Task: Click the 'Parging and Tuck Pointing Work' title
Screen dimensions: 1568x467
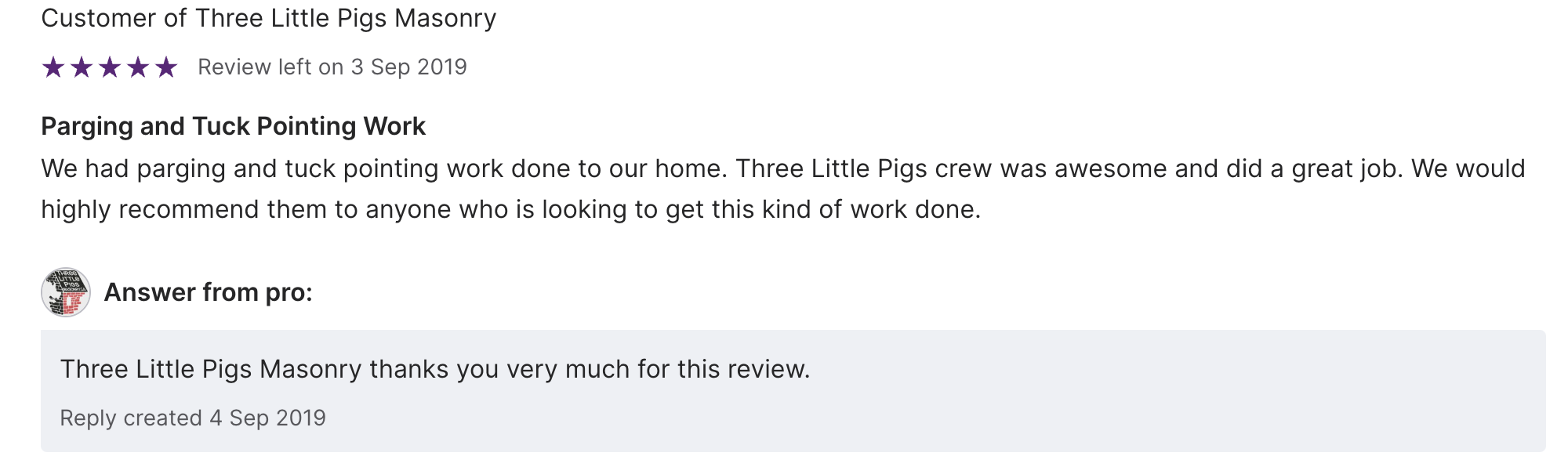Action: (x=233, y=126)
